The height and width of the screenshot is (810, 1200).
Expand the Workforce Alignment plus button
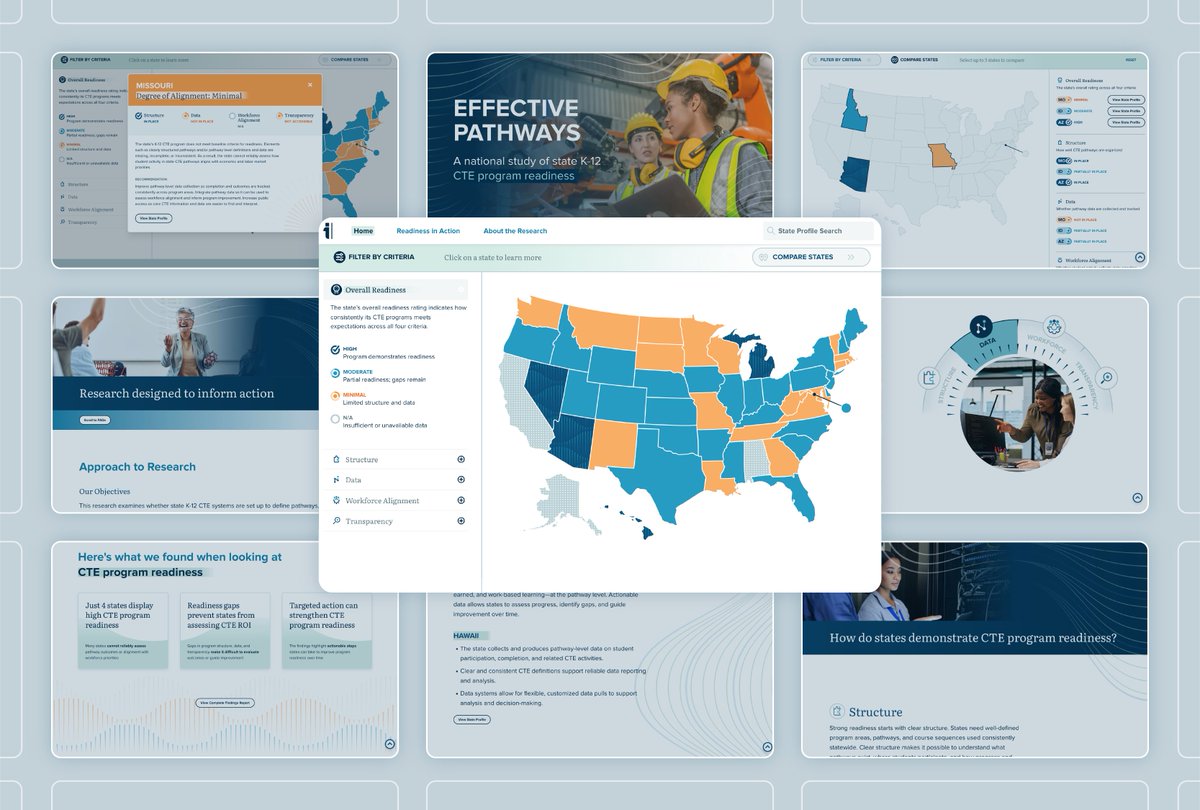click(461, 500)
